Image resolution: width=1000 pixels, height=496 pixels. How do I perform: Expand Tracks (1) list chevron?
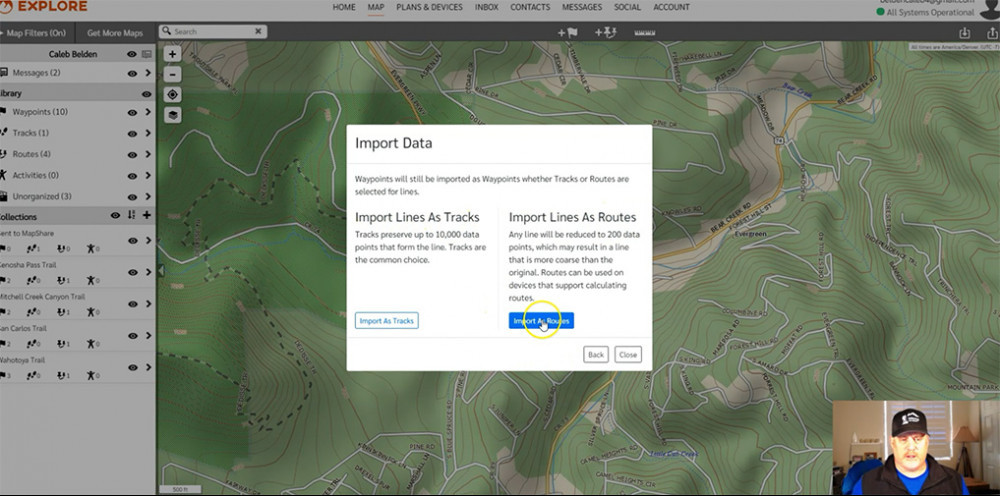[x=148, y=133]
